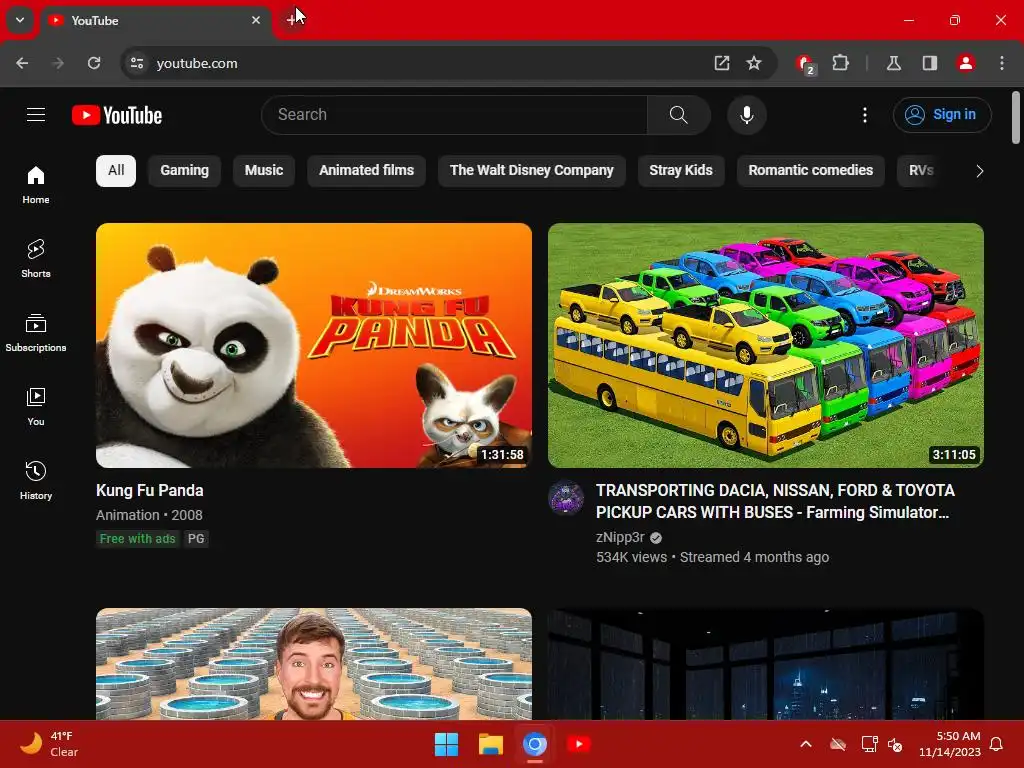Show hidden system tray icons
The width and height of the screenshot is (1024, 768).
[x=806, y=744]
